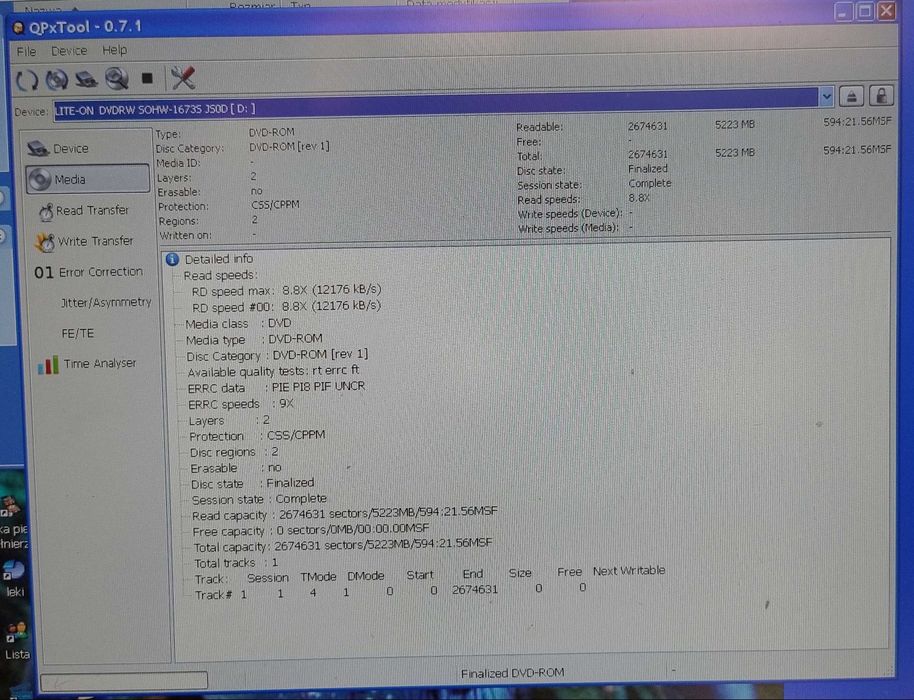
Task: Click Disc Category DVD-ROM [rev 1] summary value
Action: 289,146
